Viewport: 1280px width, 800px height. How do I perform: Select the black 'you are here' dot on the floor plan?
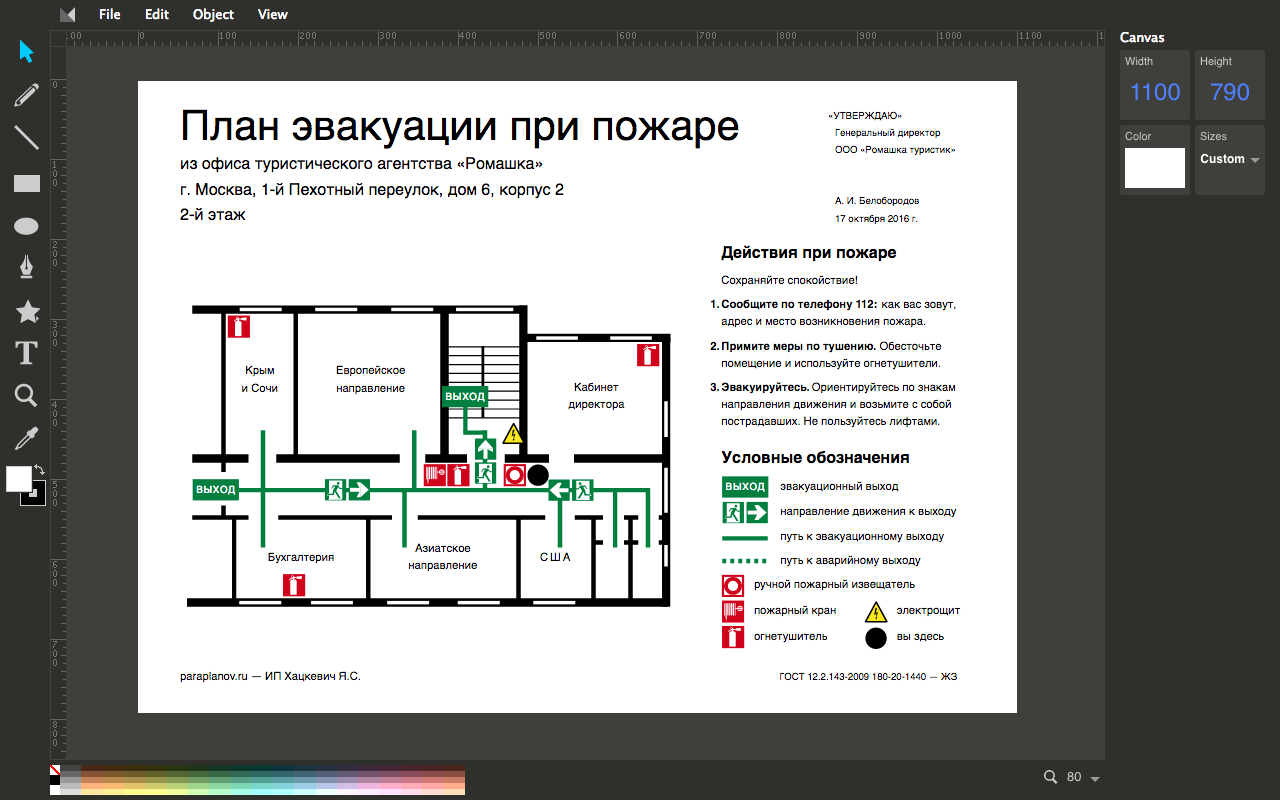[538, 475]
